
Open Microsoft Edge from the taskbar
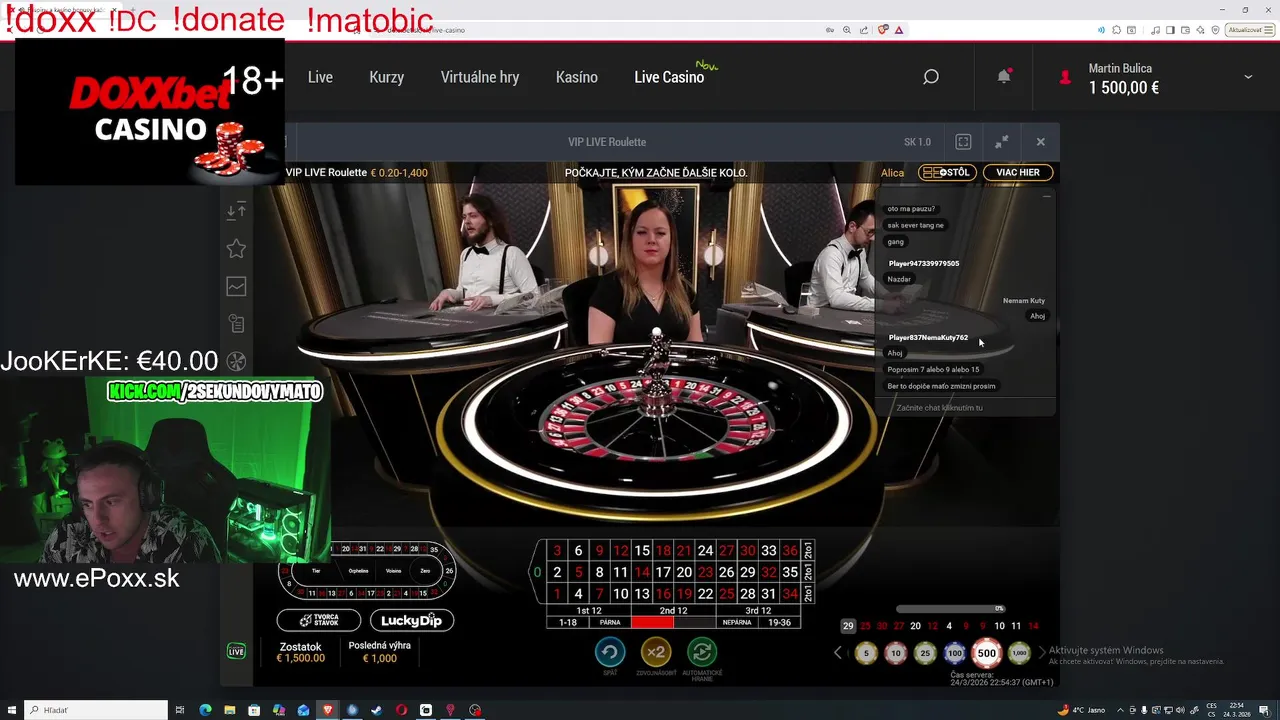[x=205, y=710]
